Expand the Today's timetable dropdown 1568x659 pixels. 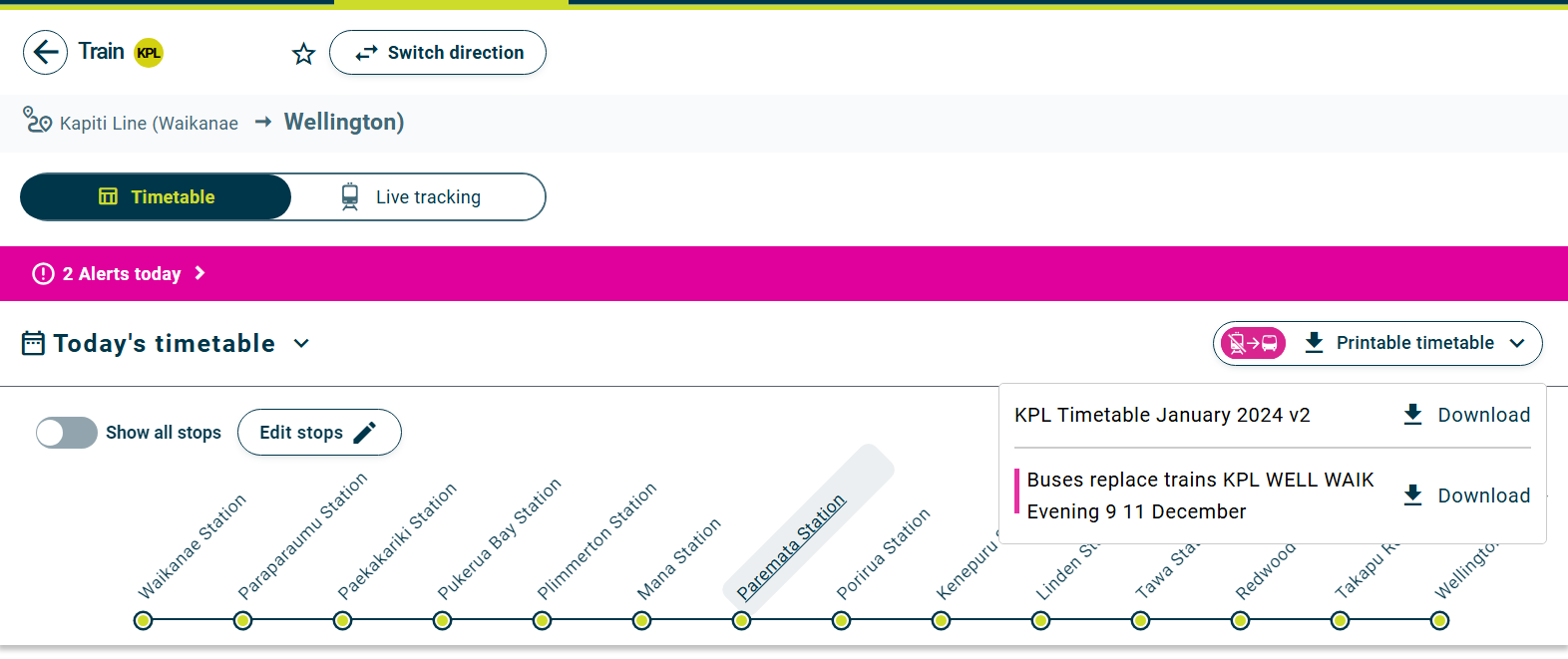(301, 344)
